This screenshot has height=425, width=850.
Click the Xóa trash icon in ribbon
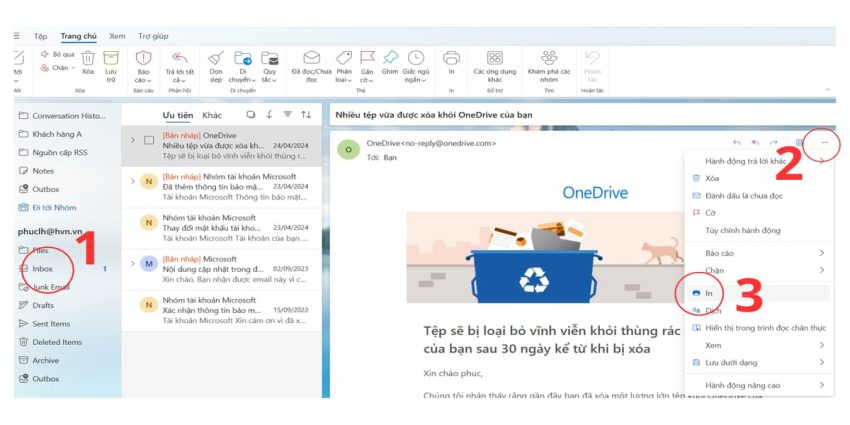point(88,57)
